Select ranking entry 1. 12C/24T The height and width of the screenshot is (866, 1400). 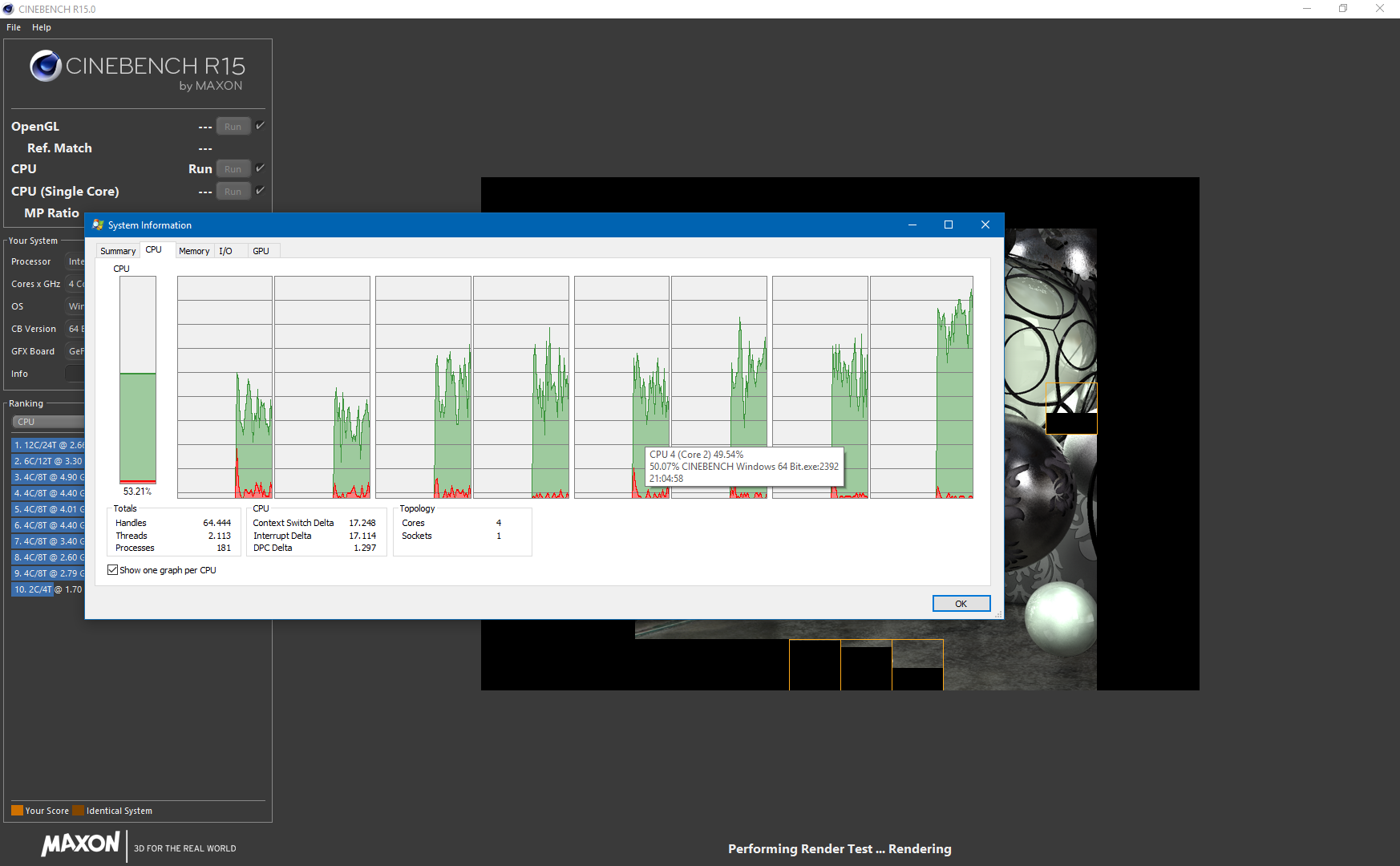(x=48, y=445)
